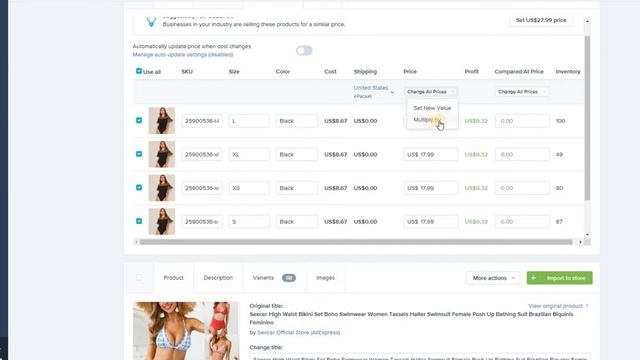640x360 pixels.
Task: Click the Inventory column header
Action: [x=568, y=71]
